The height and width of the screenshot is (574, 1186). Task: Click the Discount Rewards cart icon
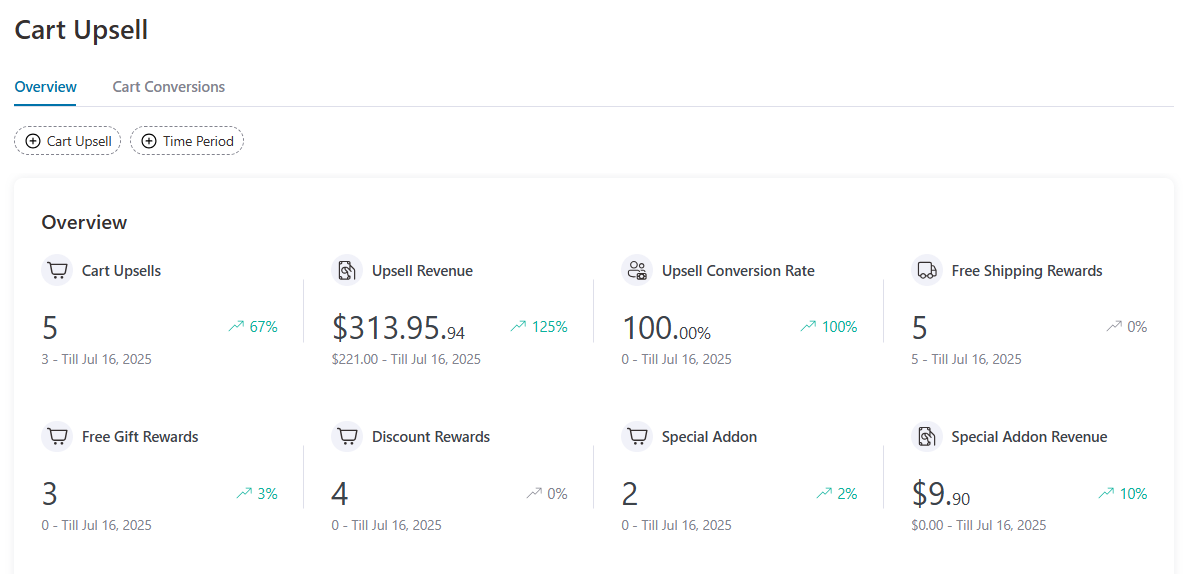coord(346,436)
